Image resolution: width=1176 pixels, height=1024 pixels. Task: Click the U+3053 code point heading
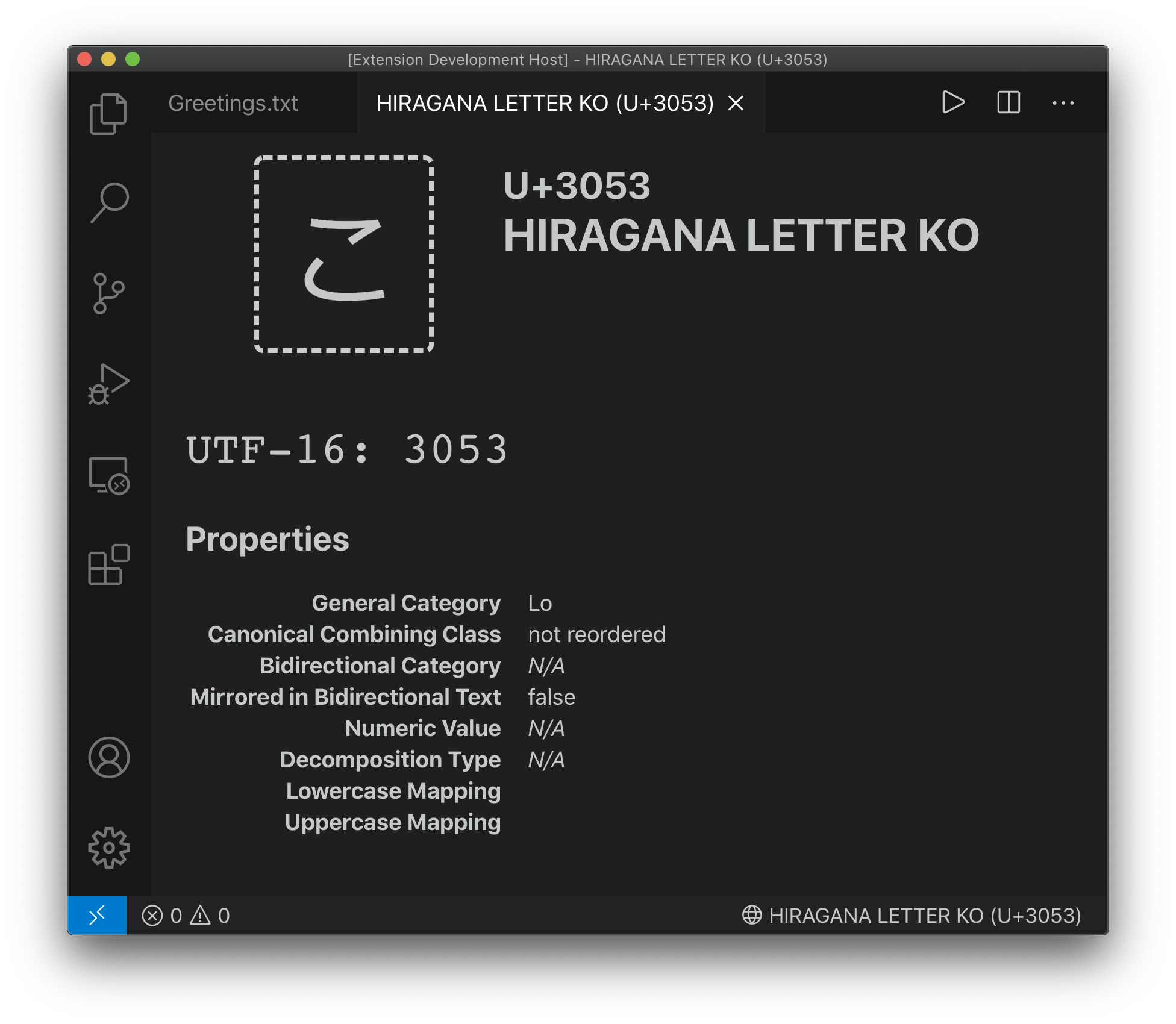pyautogui.click(x=577, y=186)
